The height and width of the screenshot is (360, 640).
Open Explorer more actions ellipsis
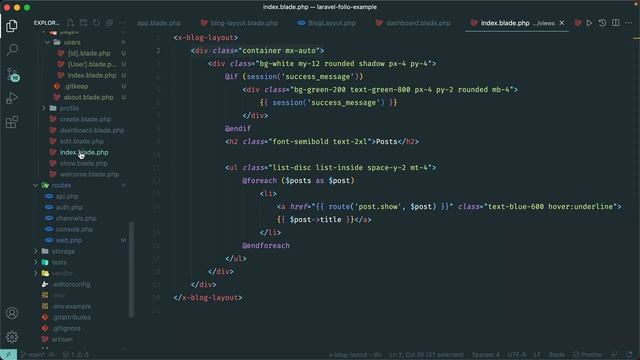click(x=122, y=23)
